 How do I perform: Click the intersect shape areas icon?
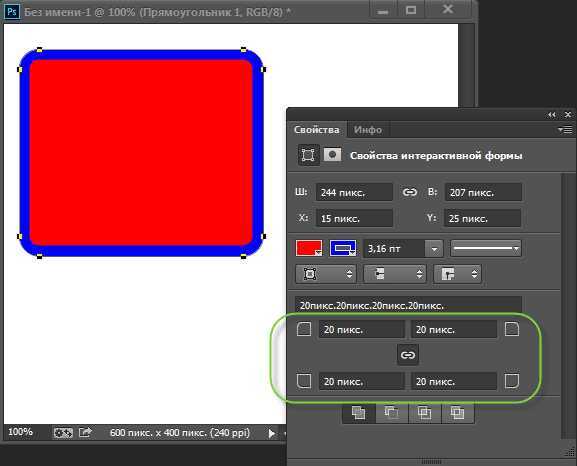424,413
